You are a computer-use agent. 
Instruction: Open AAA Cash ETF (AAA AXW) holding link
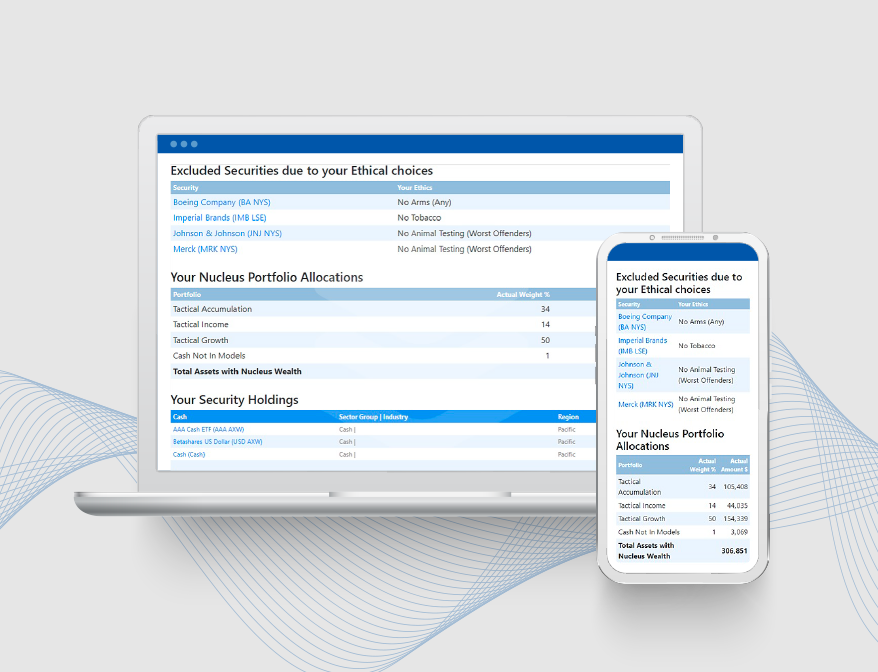[208, 430]
